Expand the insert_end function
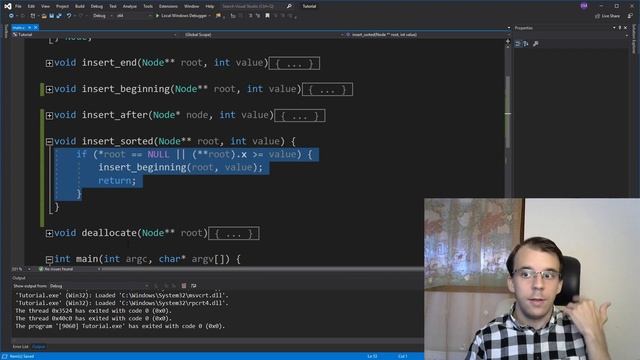The height and width of the screenshot is (360, 640). click(x=49, y=63)
